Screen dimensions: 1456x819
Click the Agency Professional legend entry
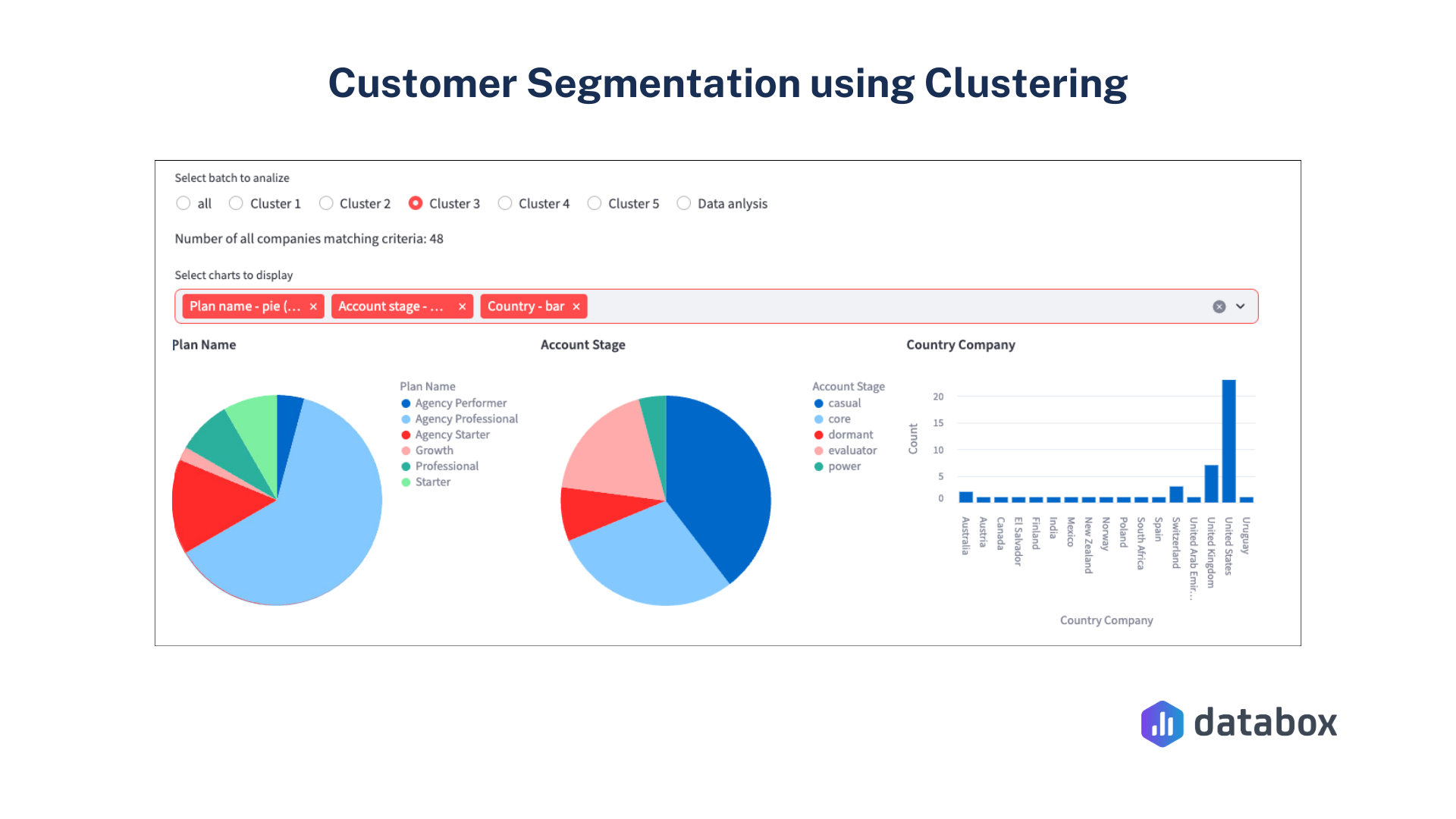click(x=460, y=419)
